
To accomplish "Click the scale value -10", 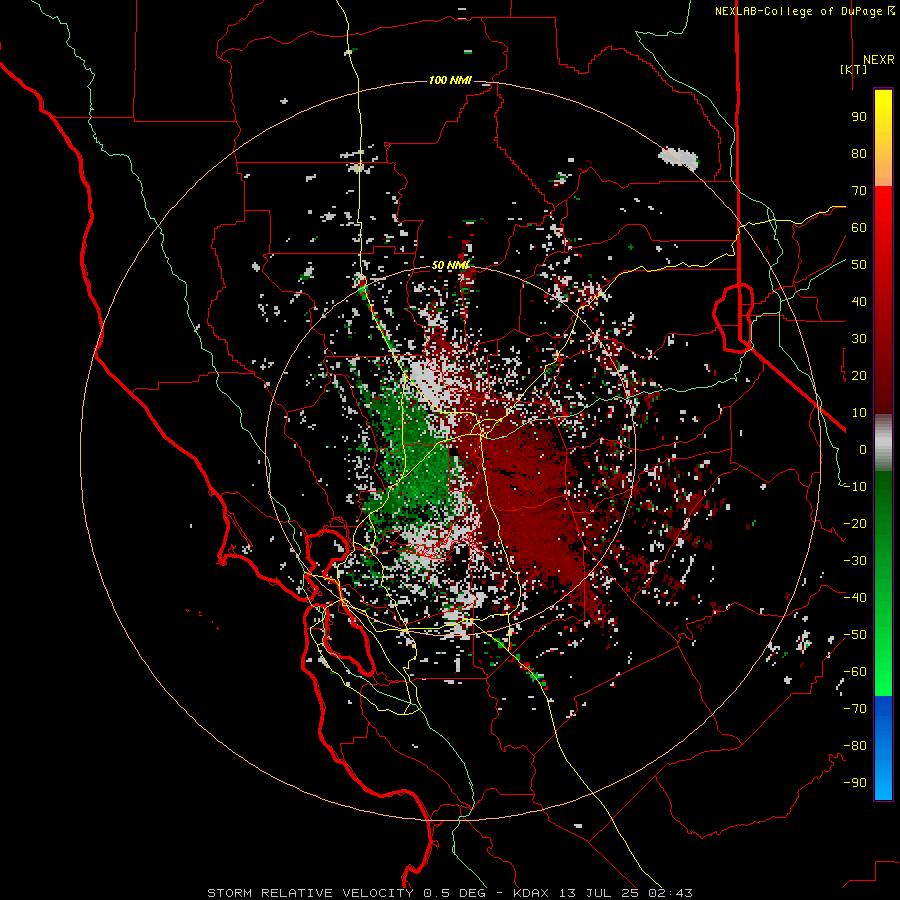I will [x=855, y=487].
